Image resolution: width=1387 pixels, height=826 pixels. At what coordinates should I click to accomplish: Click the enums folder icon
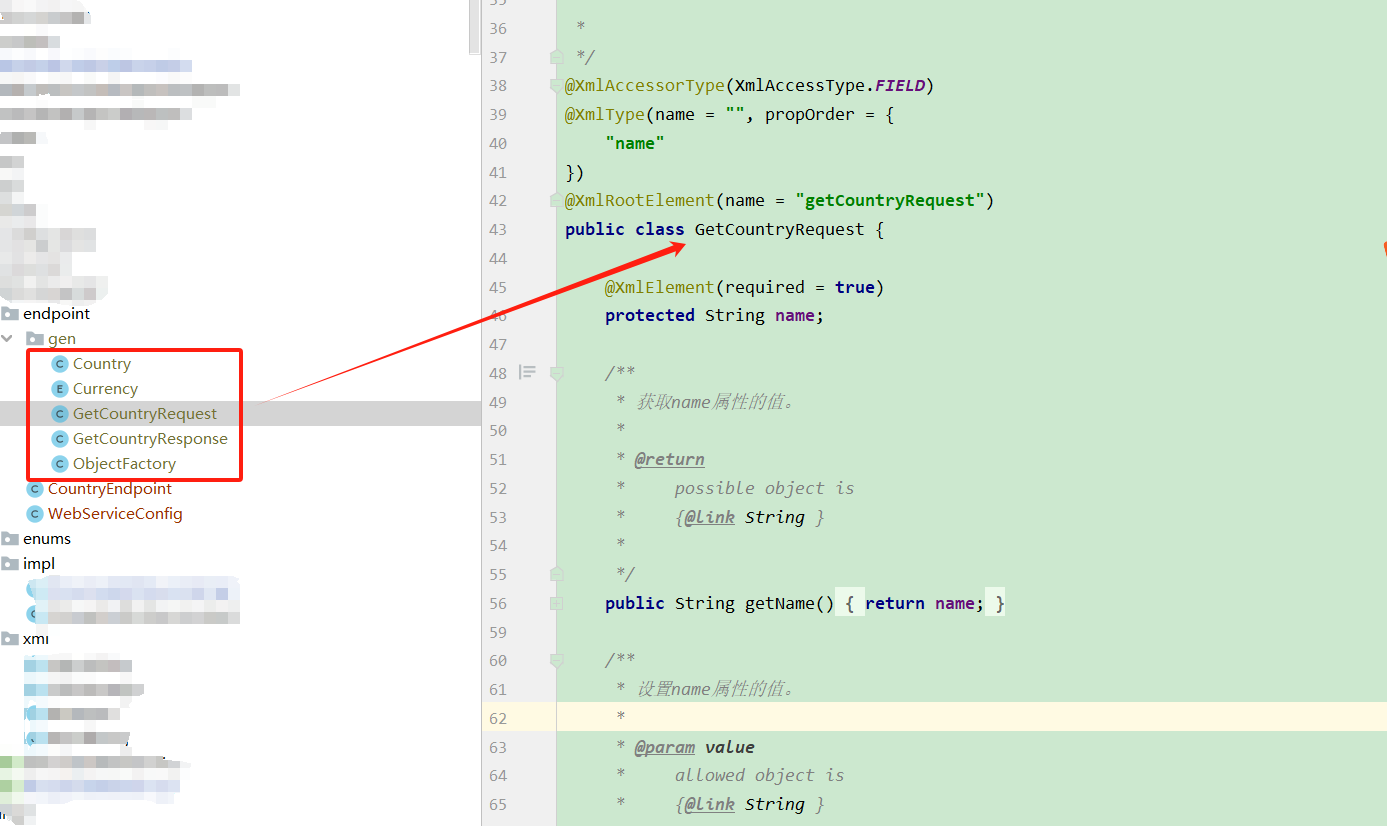click(x=10, y=539)
